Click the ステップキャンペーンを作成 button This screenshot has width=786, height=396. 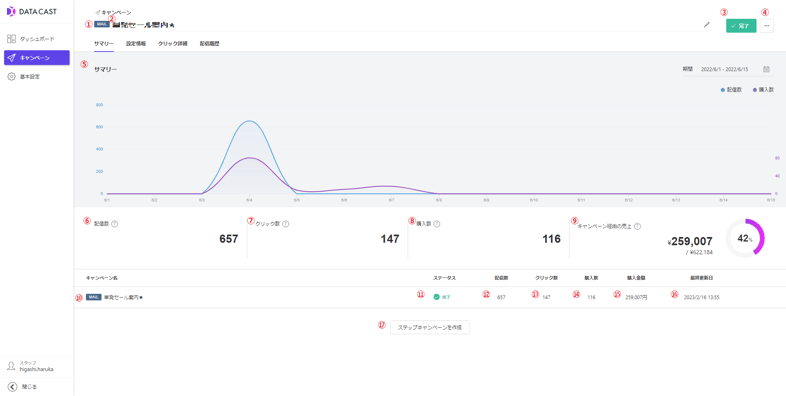point(430,327)
